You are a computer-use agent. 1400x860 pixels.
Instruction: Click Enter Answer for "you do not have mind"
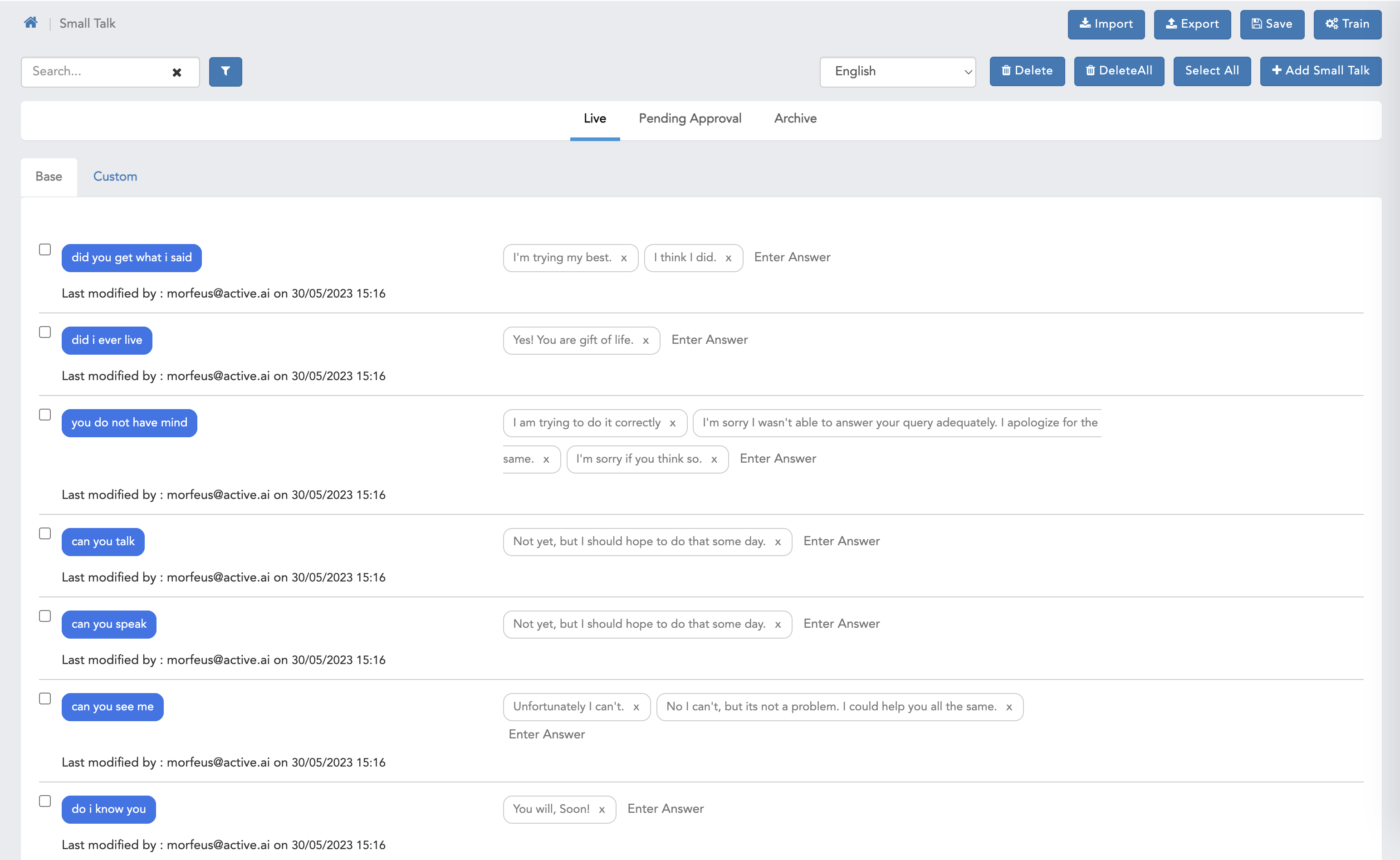tap(778, 459)
